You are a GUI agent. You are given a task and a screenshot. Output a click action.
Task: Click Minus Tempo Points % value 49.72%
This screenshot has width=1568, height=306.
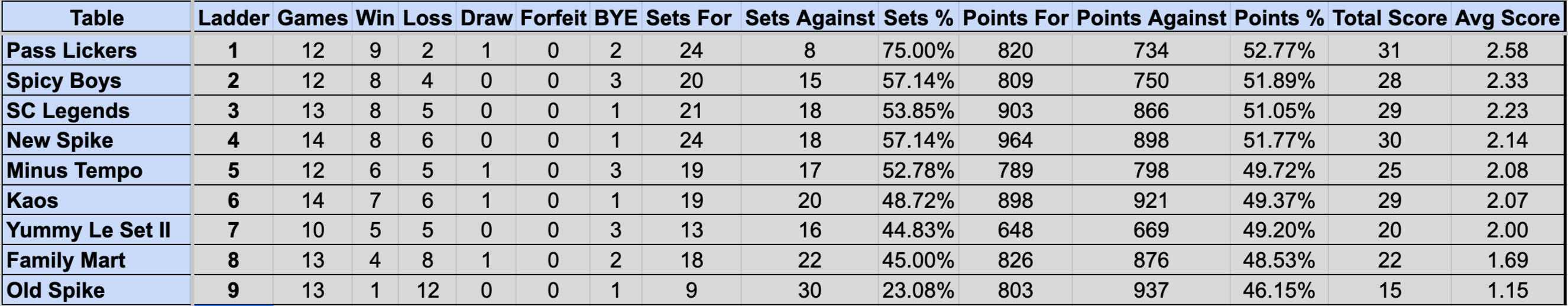click(x=1279, y=170)
